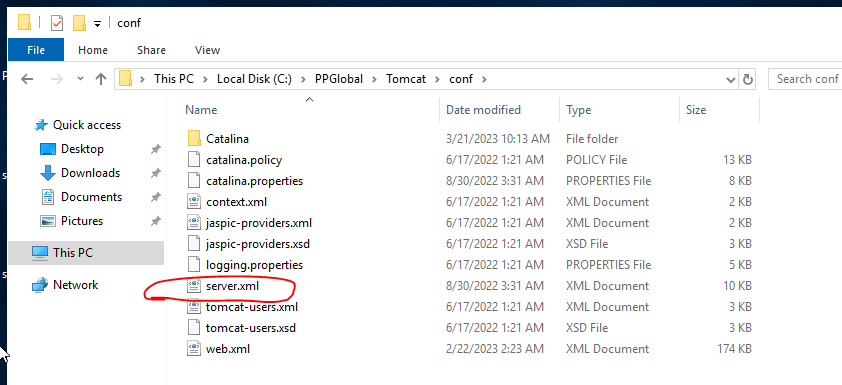Viewport: 842px width, 385px height.
Task: Select Network in navigation pane
Action: click(75, 285)
